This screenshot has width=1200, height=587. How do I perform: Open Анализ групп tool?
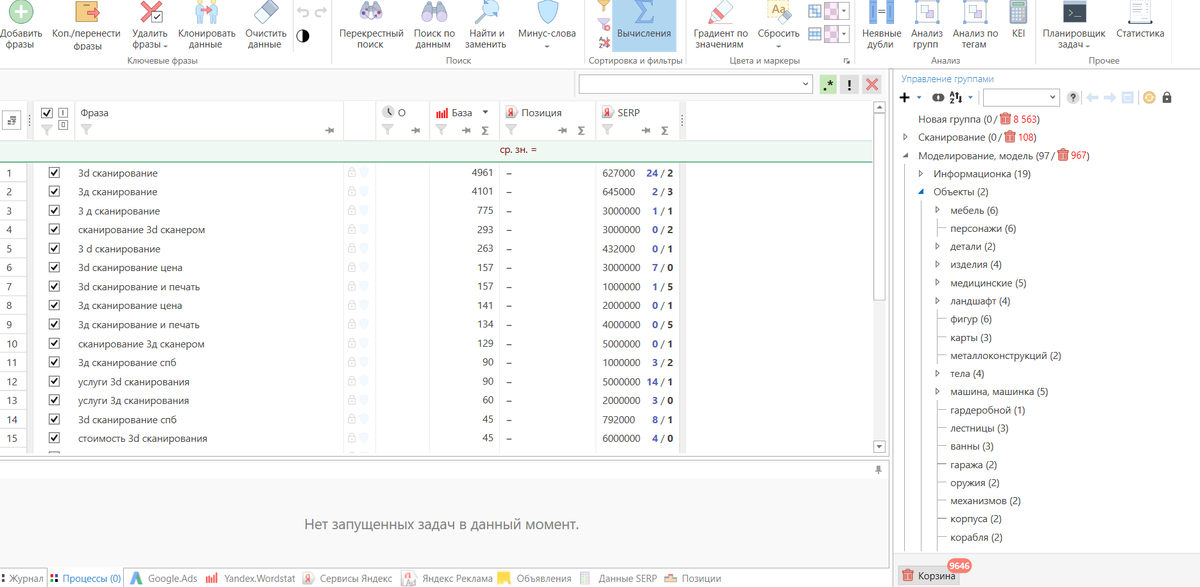click(x=926, y=25)
